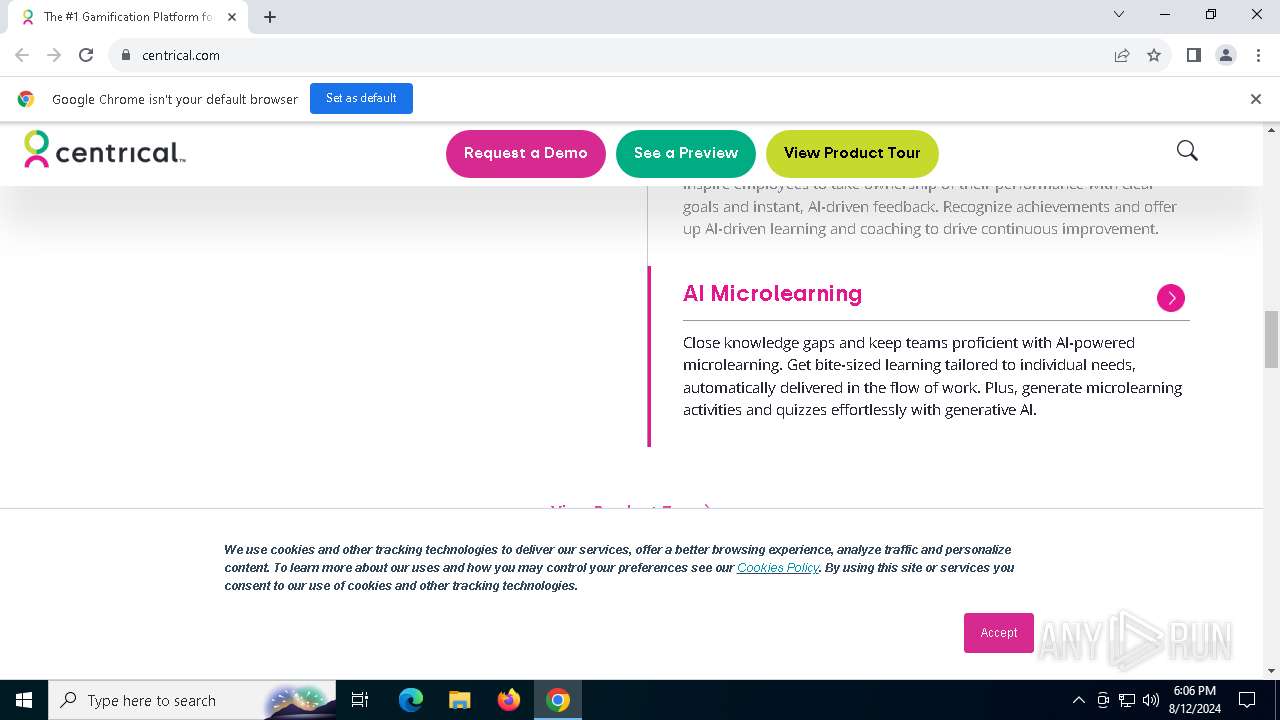The image size is (1280, 720).
Task: Click the See a Preview button
Action: click(686, 153)
